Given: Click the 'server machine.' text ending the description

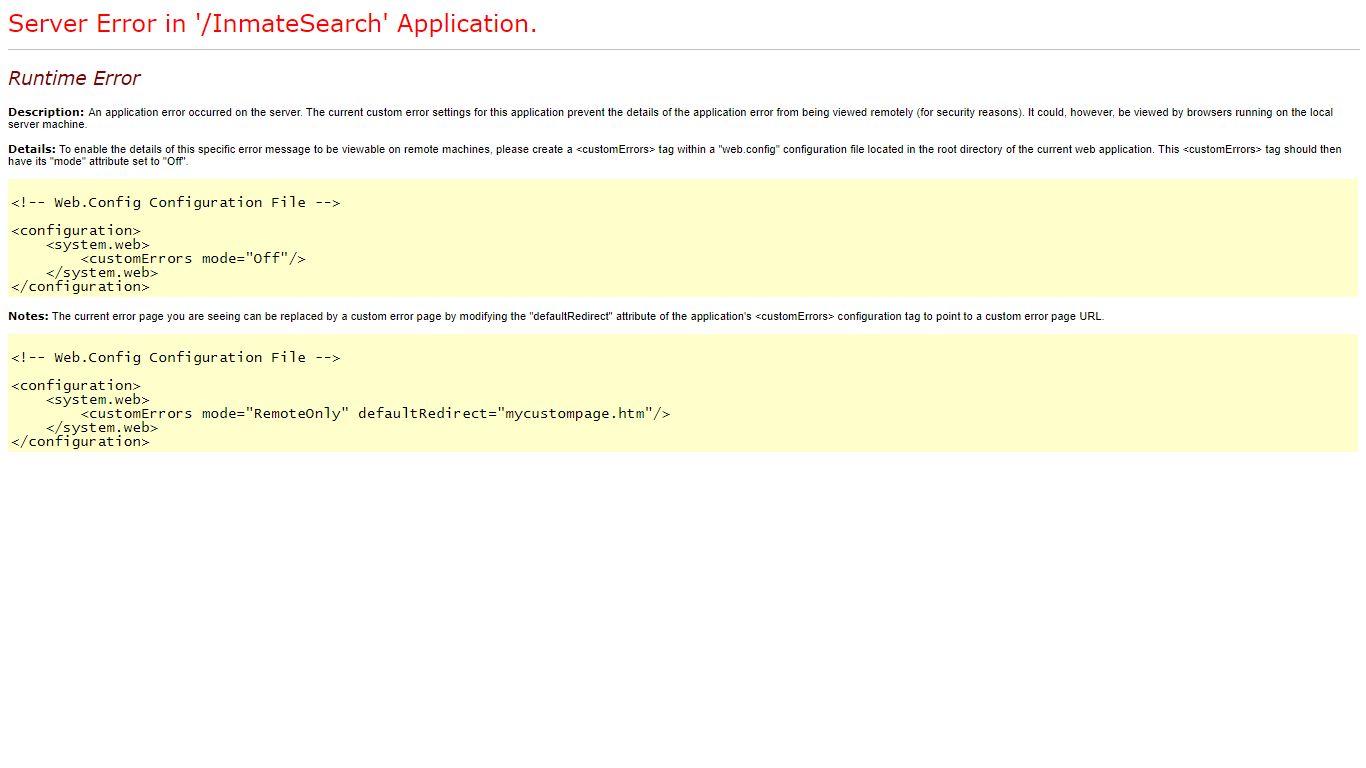Looking at the screenshot, I should coord(47,124).
